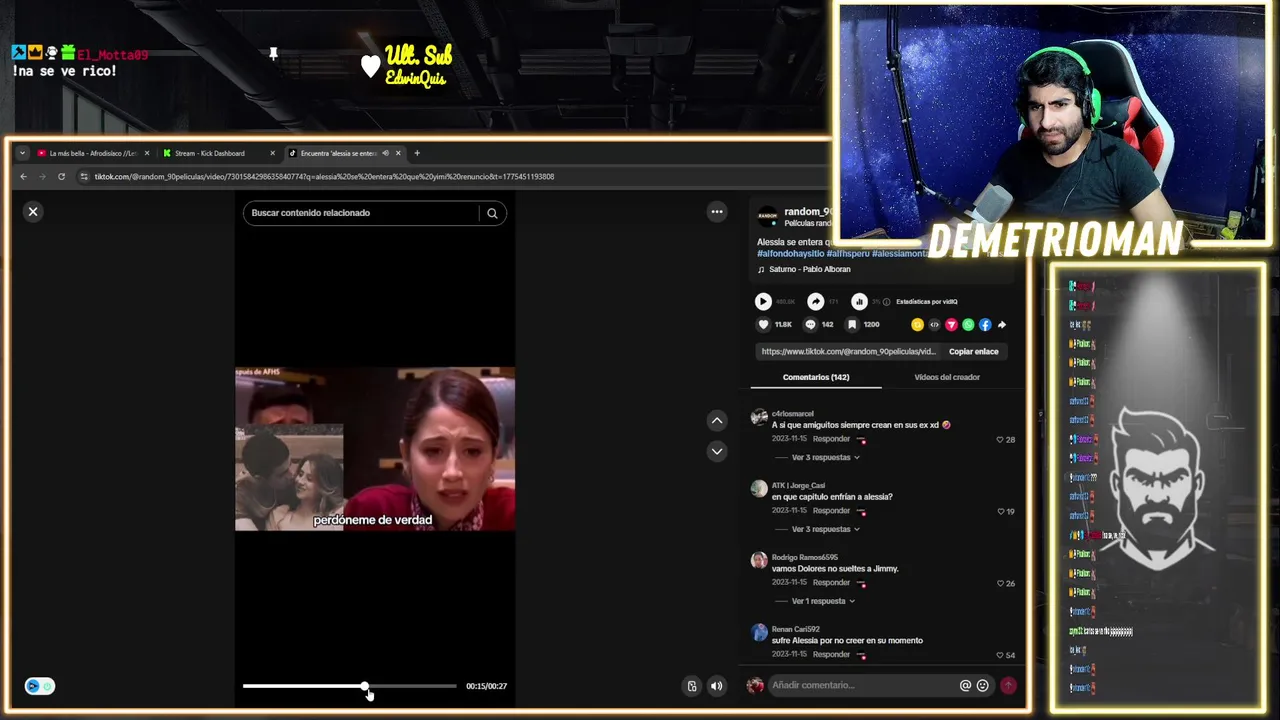
Task: Share to WhatsApp icon
Action: (968, 325)
